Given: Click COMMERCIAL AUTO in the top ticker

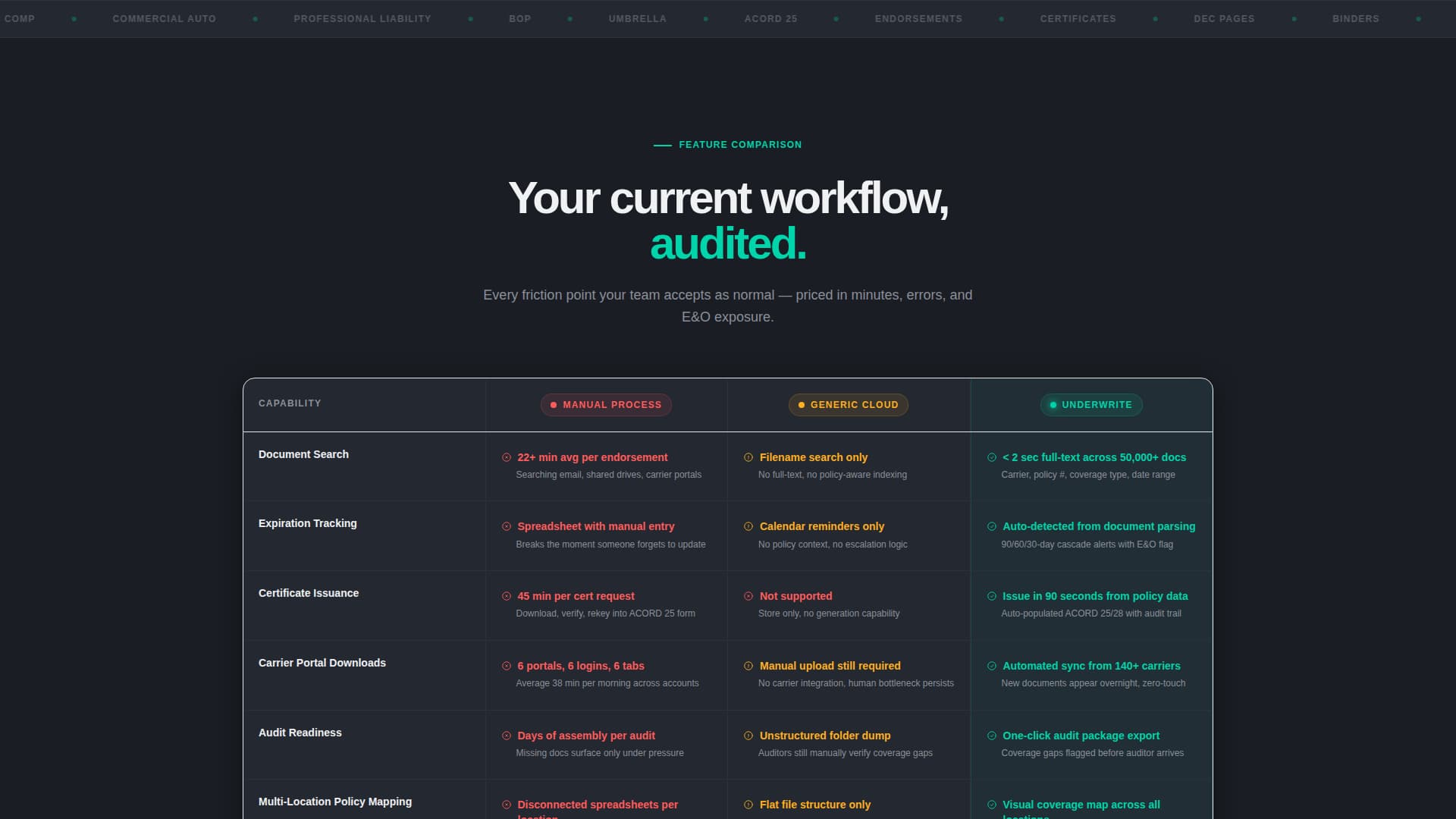Looking at the screenshot, I should (x=165, y=19).
